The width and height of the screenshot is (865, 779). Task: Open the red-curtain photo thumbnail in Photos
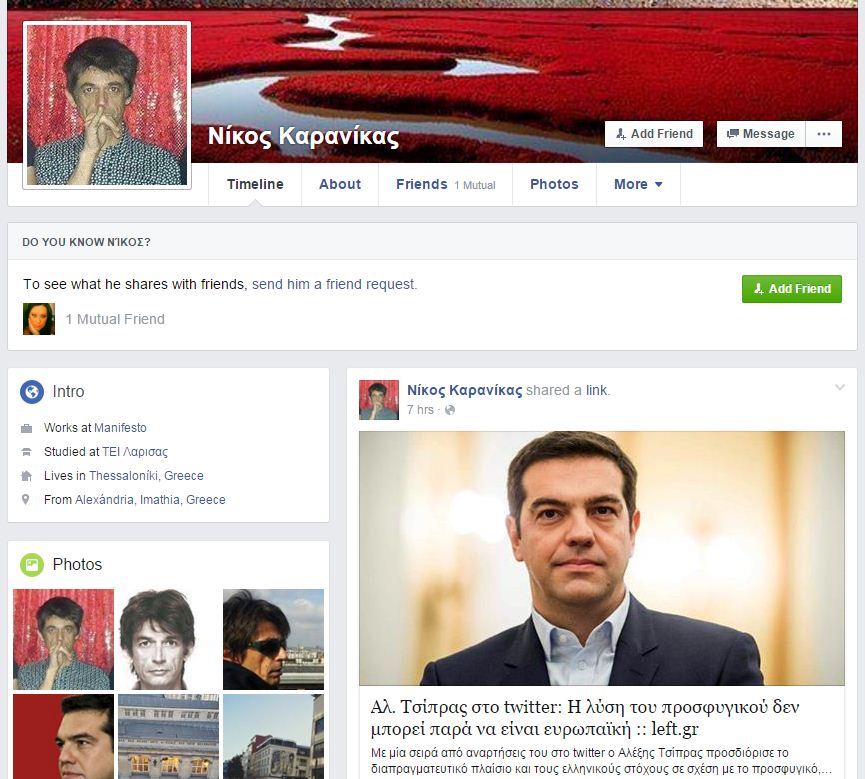(63, 639)
